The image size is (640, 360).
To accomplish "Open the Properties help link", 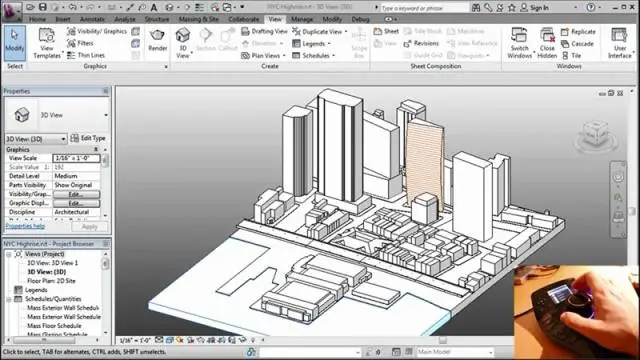I will (25, 226).
